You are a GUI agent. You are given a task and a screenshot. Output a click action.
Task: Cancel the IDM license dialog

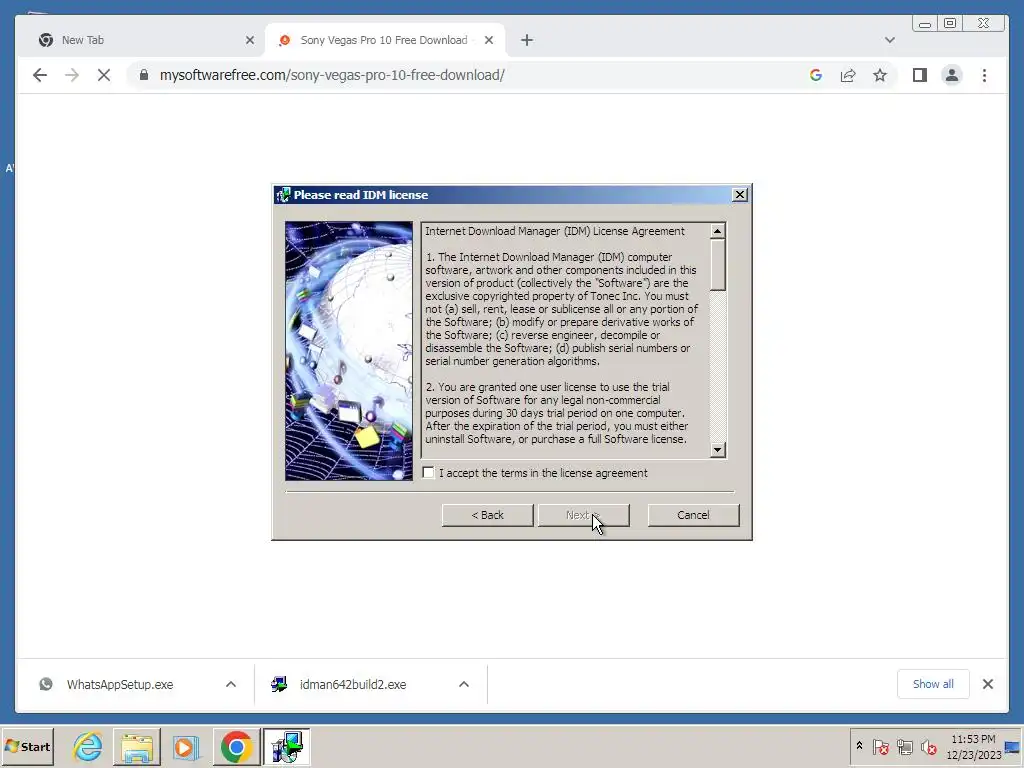[693, 515]
